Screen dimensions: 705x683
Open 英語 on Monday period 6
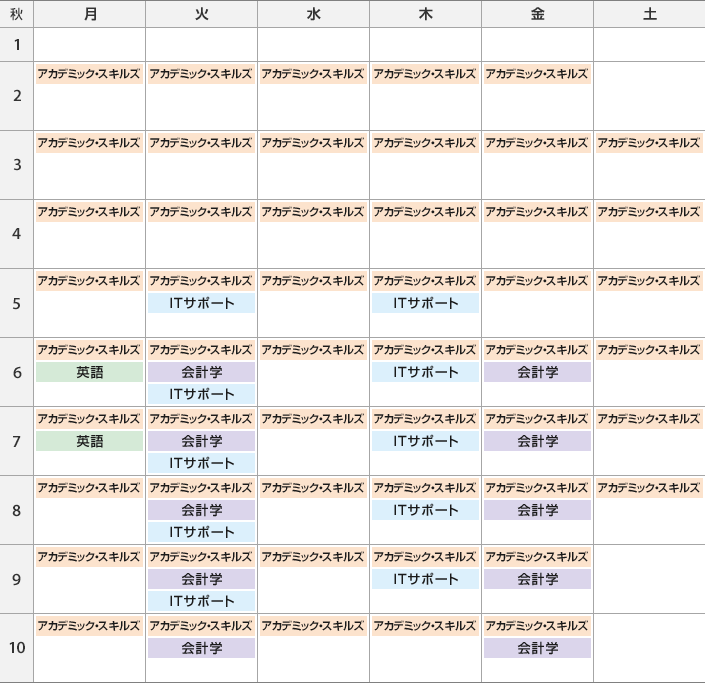pos(89,372)
